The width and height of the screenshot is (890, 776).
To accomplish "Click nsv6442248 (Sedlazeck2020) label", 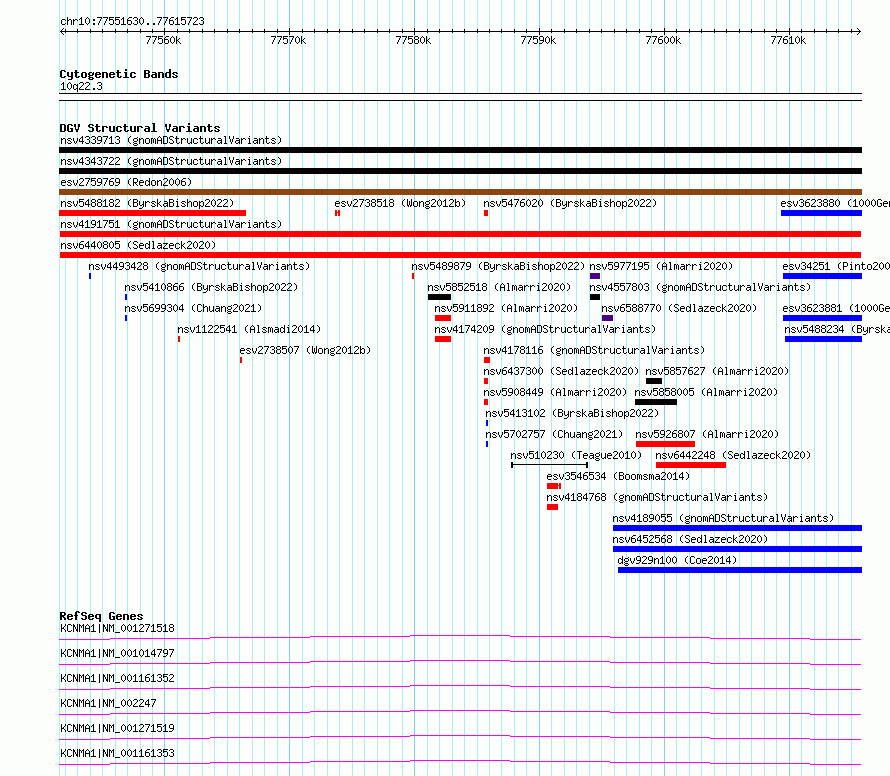I will click(x=733, y=455).
